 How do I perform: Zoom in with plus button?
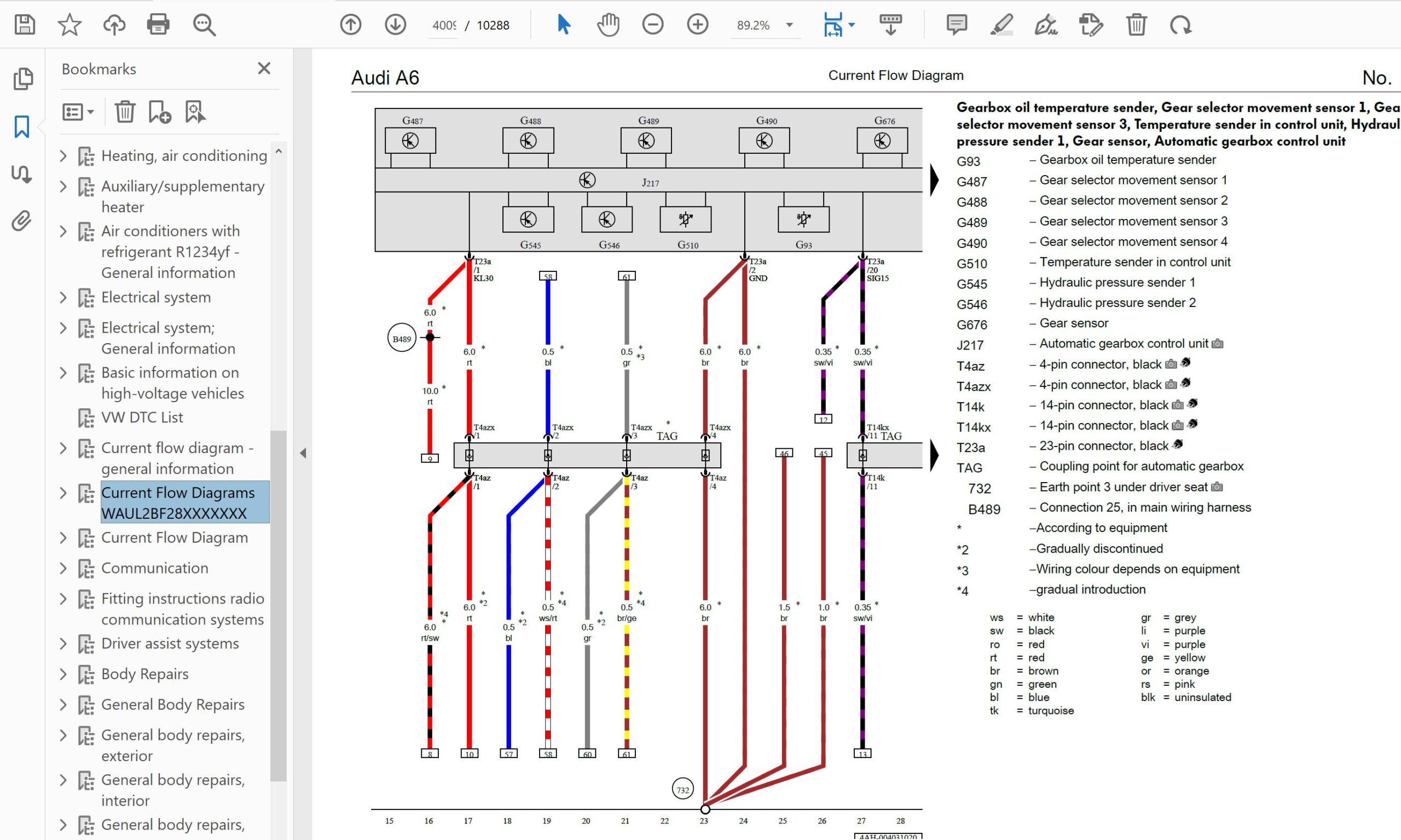697,24
